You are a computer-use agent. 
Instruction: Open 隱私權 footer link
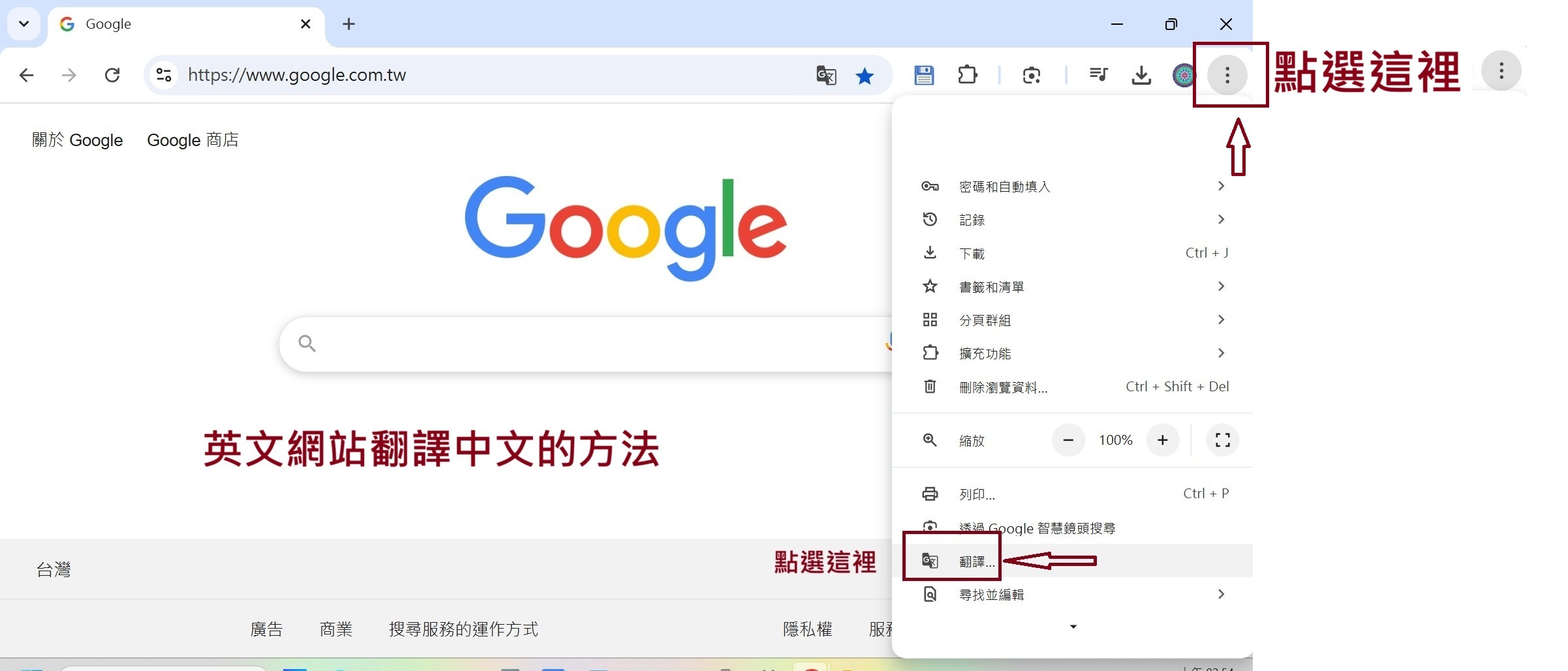click(x=807, y=629)
